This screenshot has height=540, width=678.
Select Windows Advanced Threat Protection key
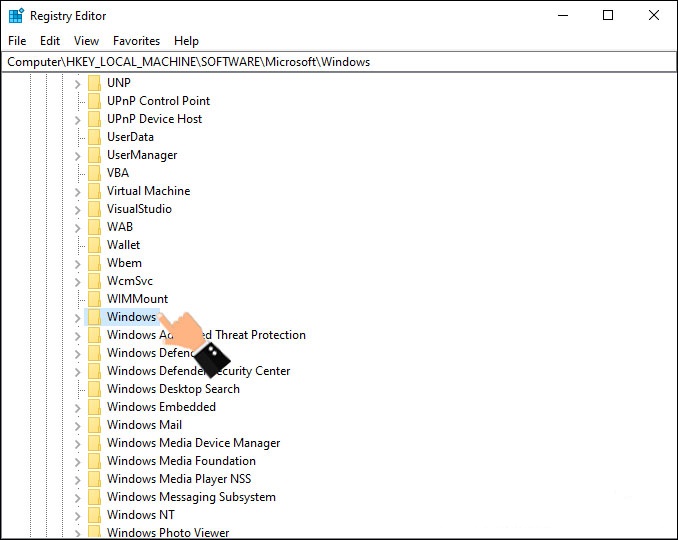tap(206, 335)
